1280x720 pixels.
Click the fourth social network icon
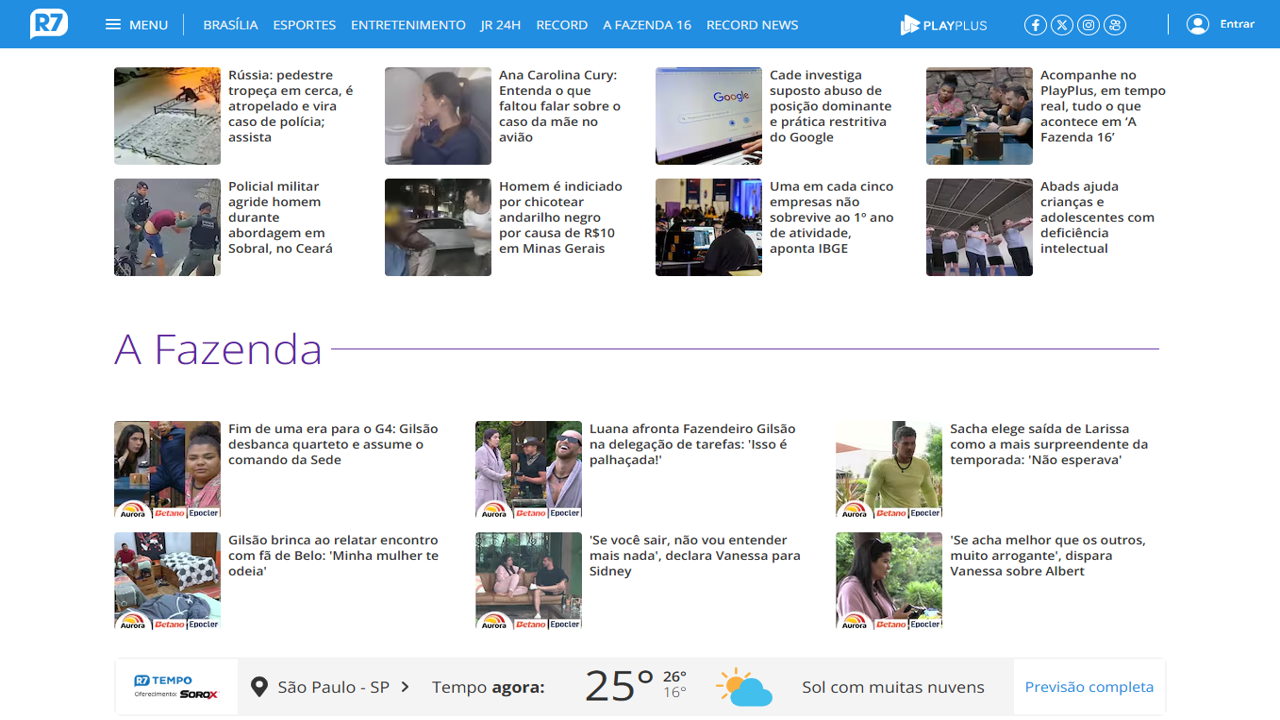(x=1115, y=25)
